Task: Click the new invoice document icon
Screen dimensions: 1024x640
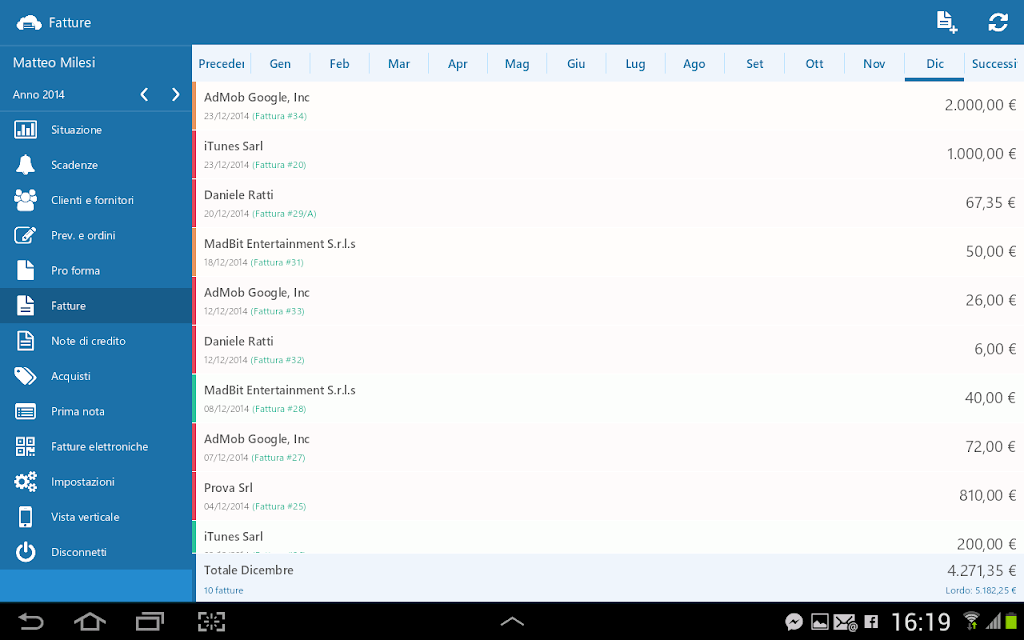Action: (946, 22)
